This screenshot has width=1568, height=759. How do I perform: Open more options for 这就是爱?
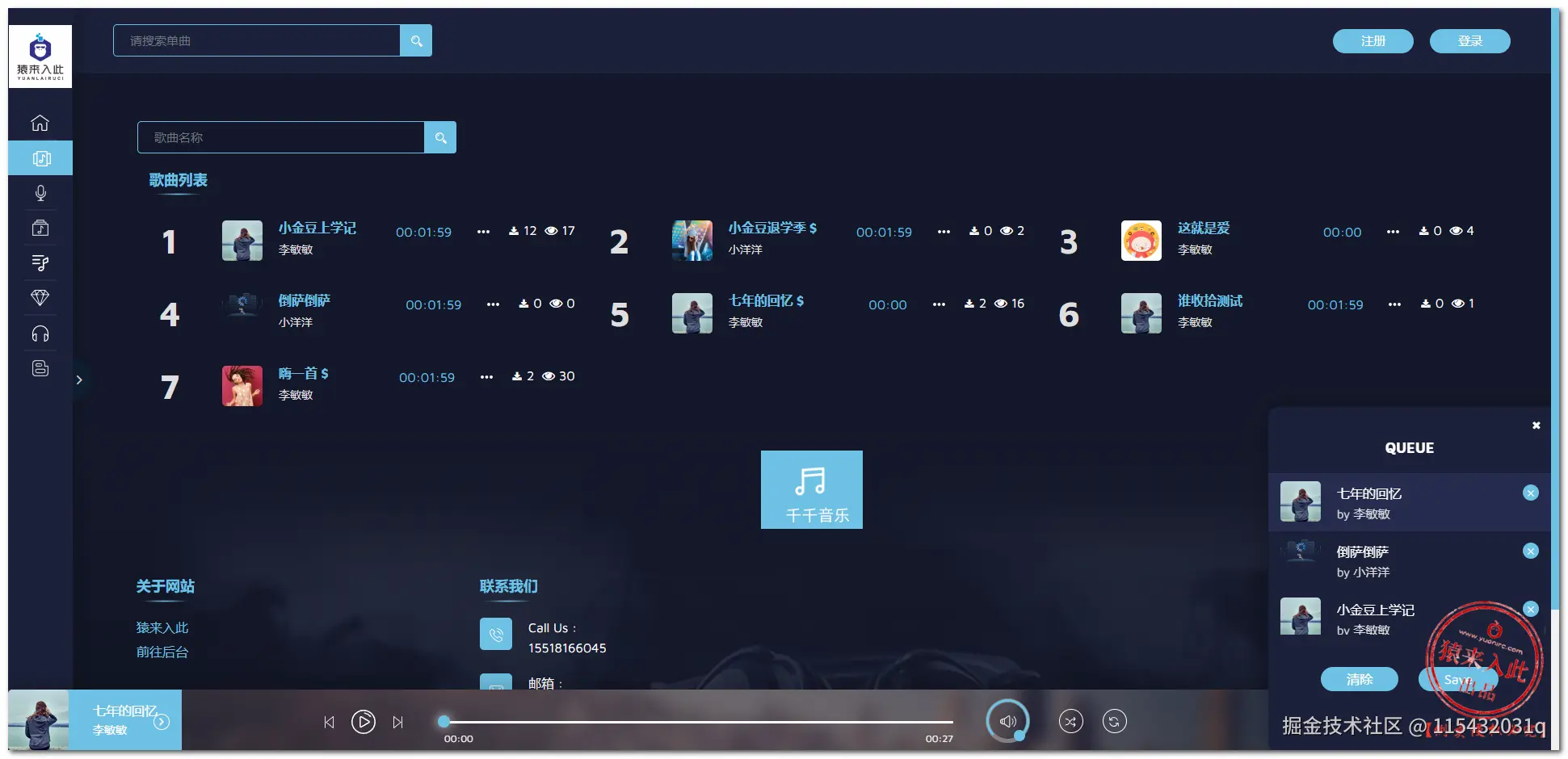pyautogui.click(x=1393, y=232)
